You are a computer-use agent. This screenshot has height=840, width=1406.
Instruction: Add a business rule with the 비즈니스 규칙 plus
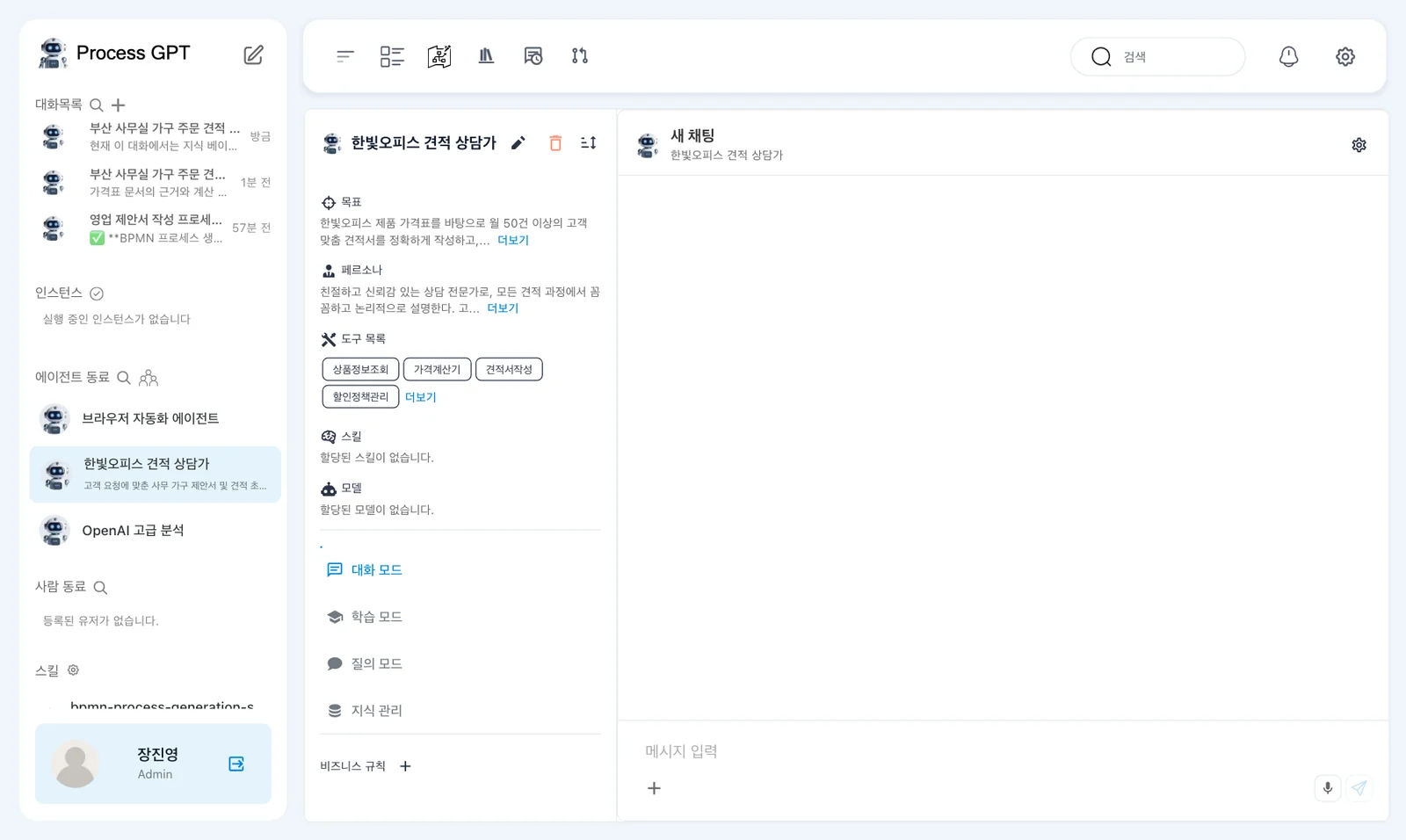pos(405,766)
